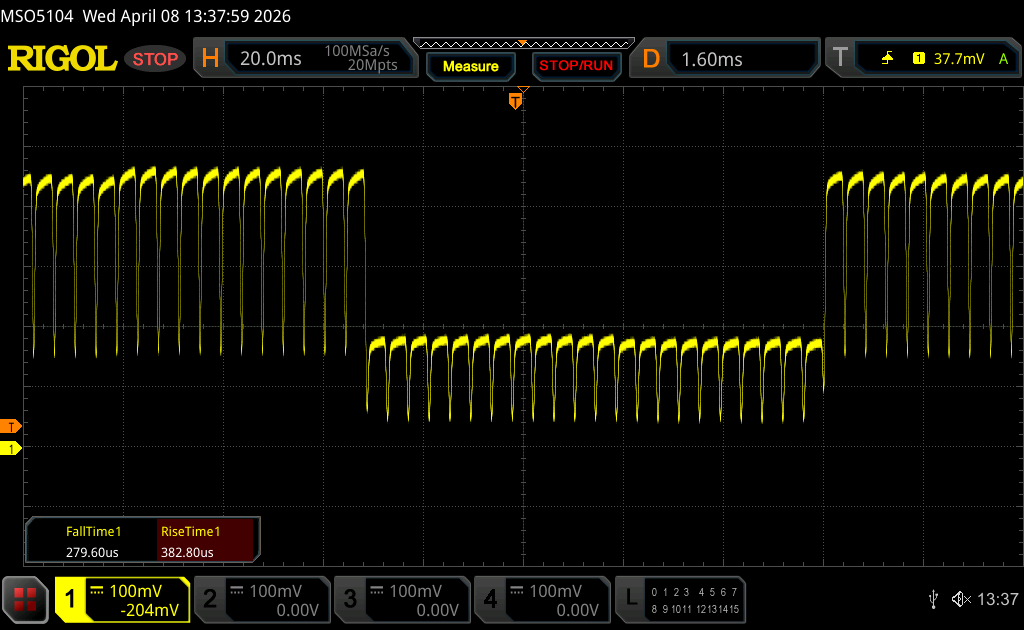Open the Measure menu
This screenshot has height=630, width=1024.
pyautogui.click(x=470, y=66)
